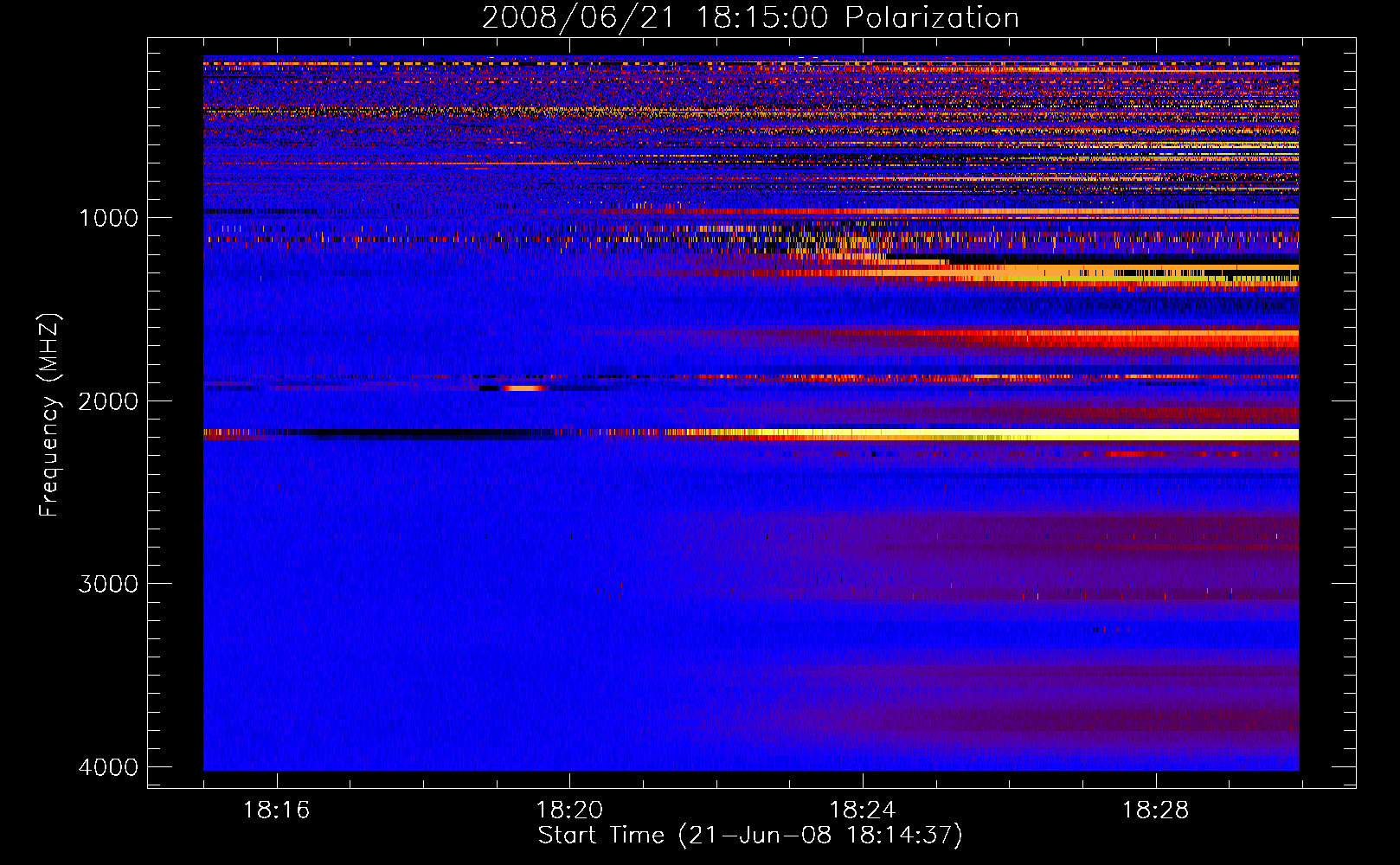Click the plot title "2008/06/21 18:15:00 Polarization"
This screenshot has width=1400, height=865.
coord(750,17)
